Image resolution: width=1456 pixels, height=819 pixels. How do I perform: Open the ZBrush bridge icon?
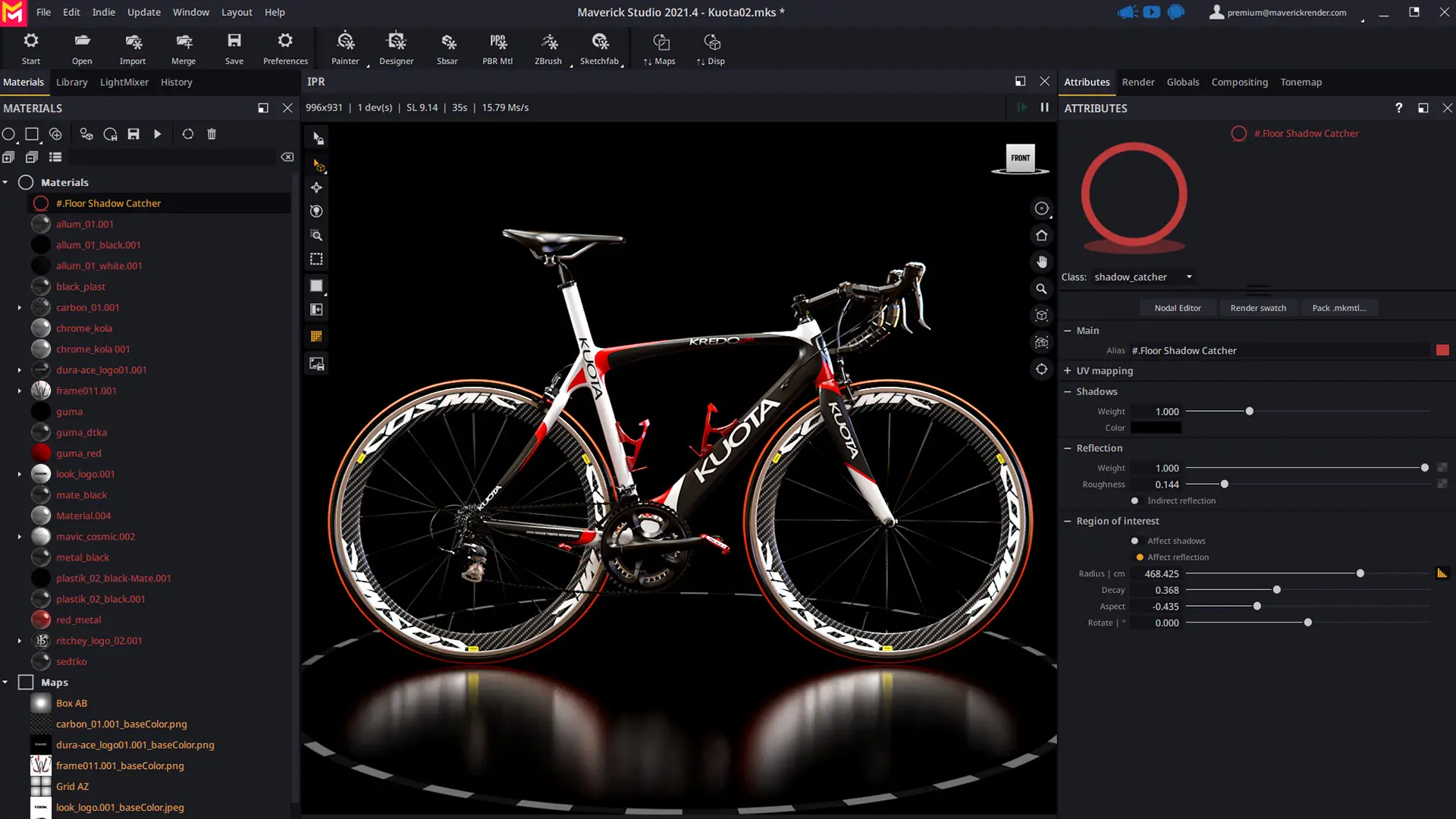click(x=548, y=49)
